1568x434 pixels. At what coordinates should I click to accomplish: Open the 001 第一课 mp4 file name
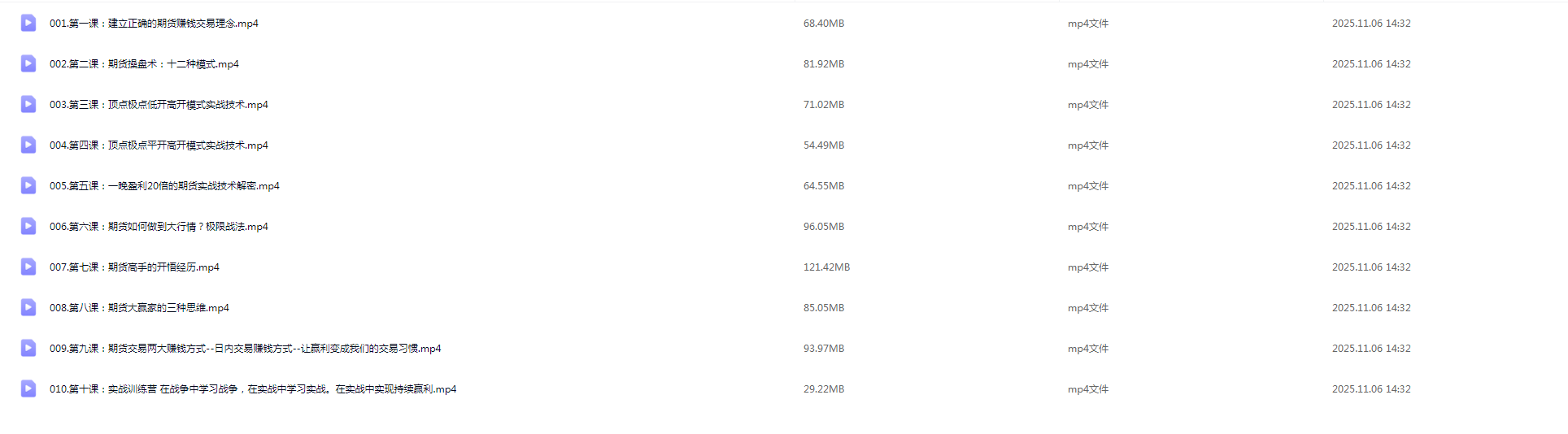pyautogui.click(x=154, y=24)
